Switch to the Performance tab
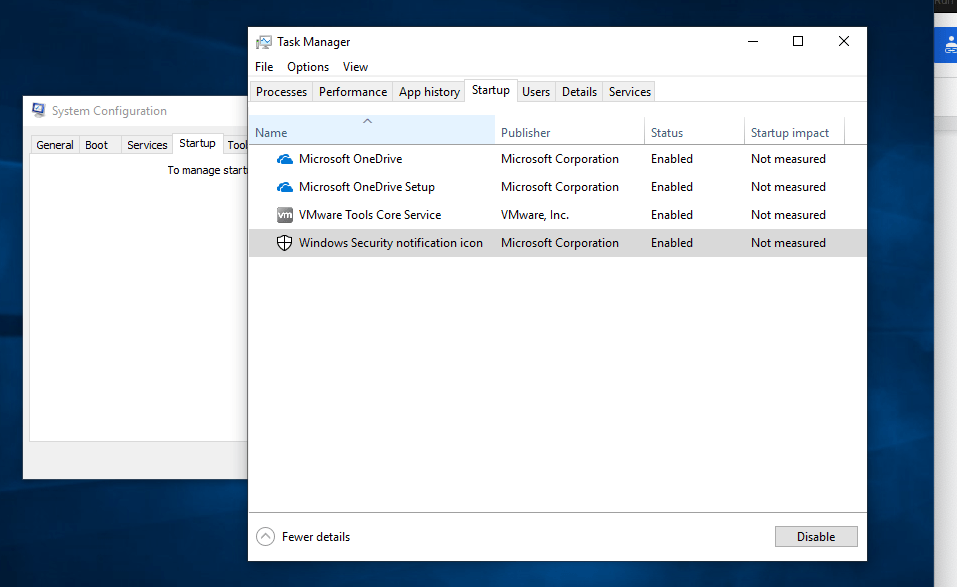The width and height of the screenshot is (957, 587). click(353, 92)
